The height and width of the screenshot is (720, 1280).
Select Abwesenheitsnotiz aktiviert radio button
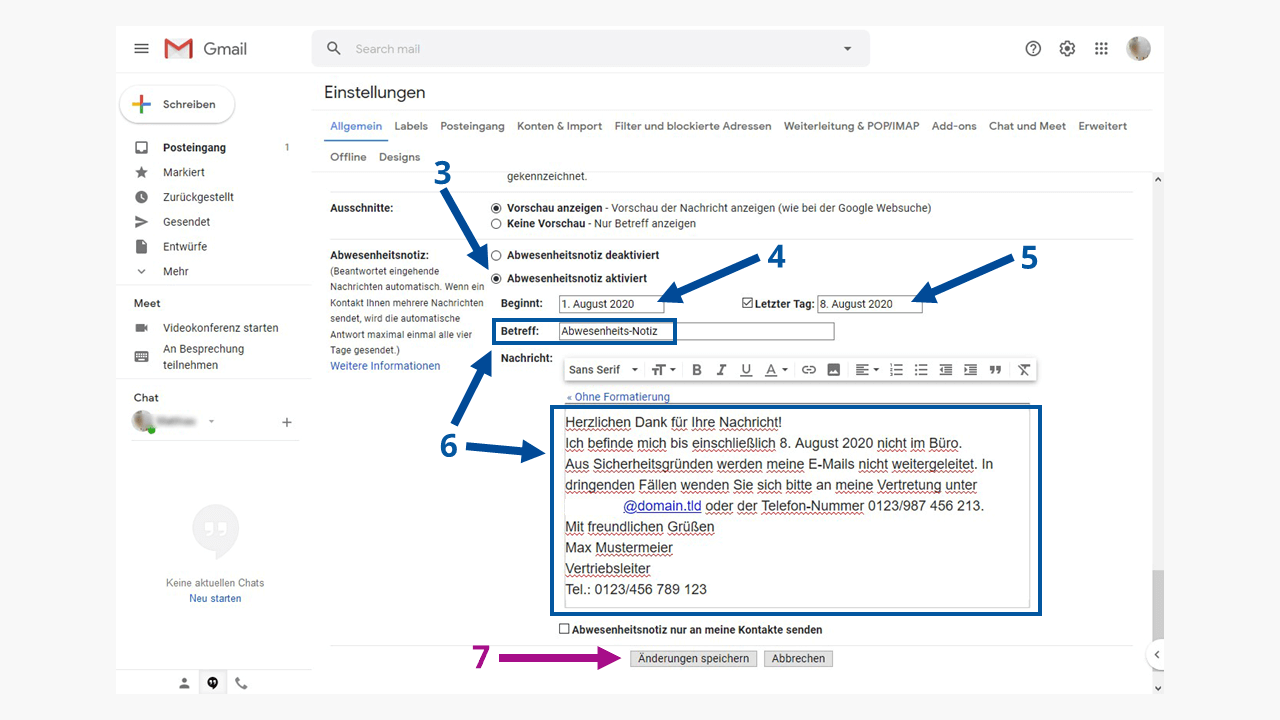[x=496, y=279]
